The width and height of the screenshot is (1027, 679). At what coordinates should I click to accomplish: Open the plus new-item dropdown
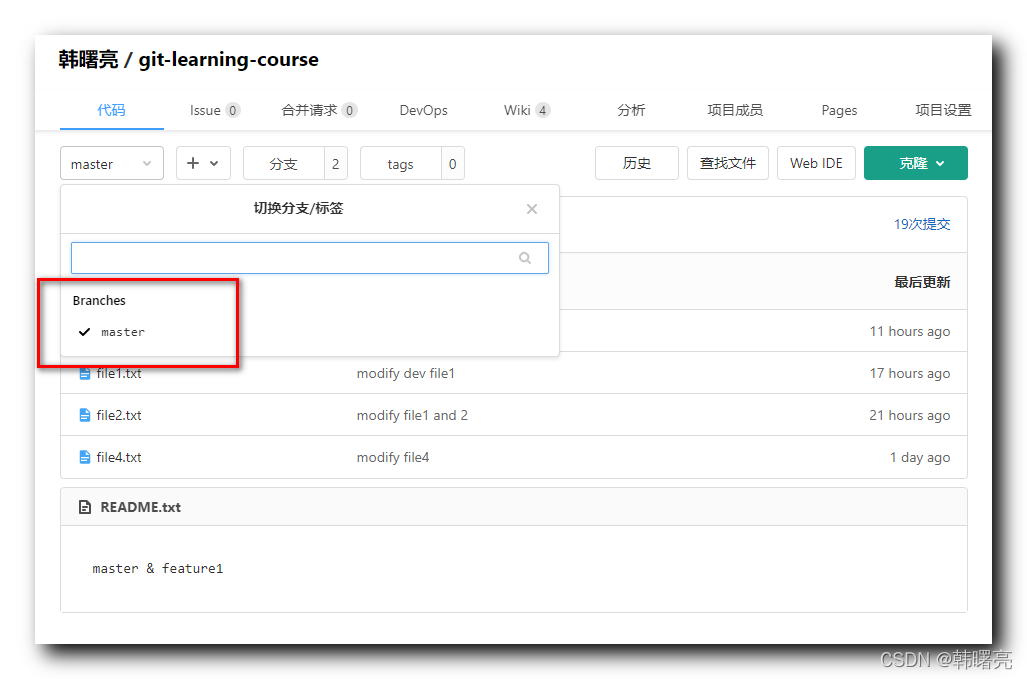[x=203, y=163]
